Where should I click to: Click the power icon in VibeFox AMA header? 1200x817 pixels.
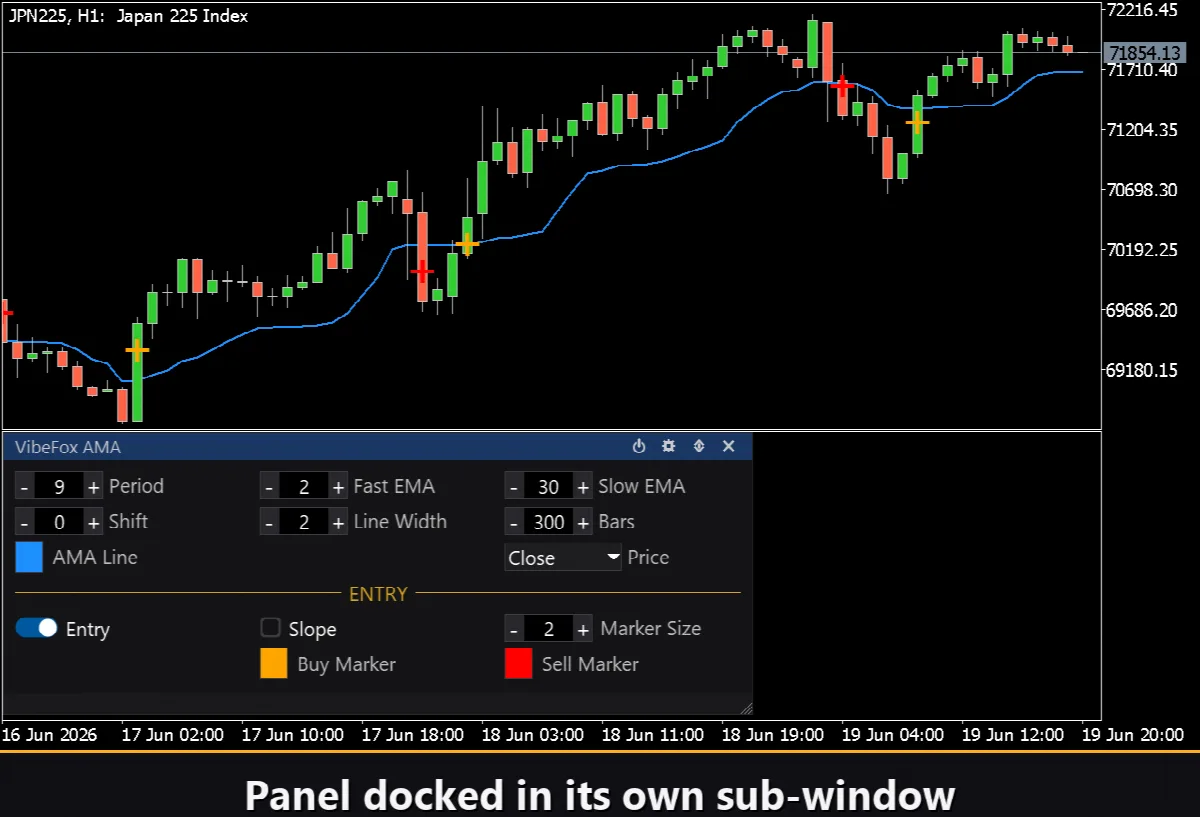tap(639, 447)
